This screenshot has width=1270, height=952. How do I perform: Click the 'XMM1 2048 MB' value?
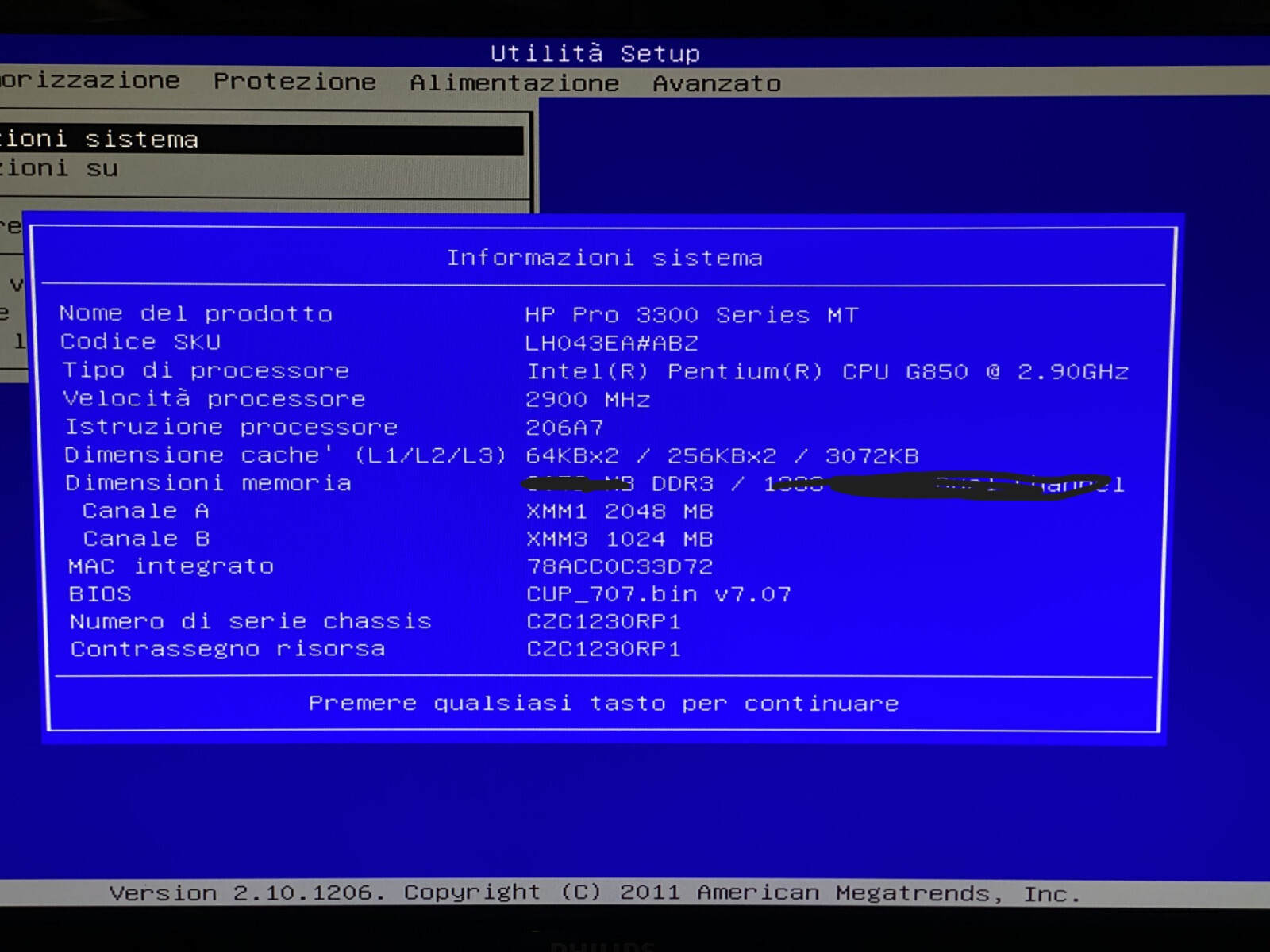pyautogui.click(x=620, y=512)
